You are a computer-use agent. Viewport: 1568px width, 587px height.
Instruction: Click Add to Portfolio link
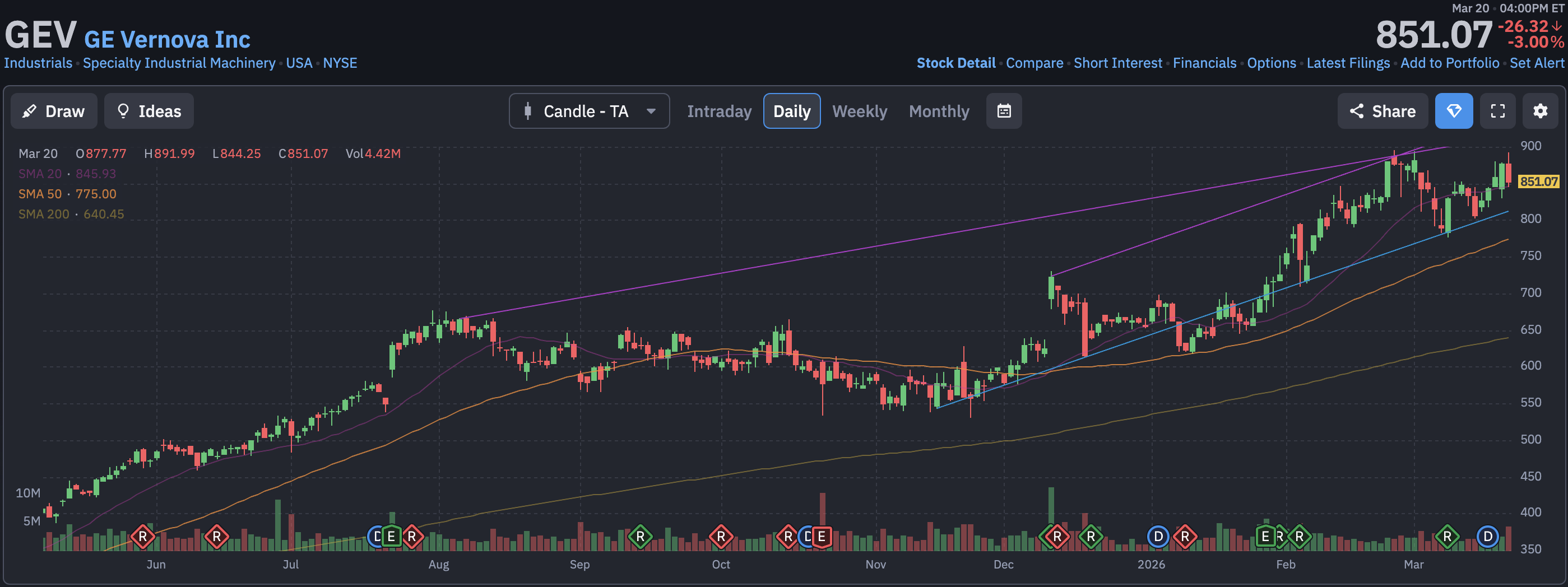(x=1449, y=63)
